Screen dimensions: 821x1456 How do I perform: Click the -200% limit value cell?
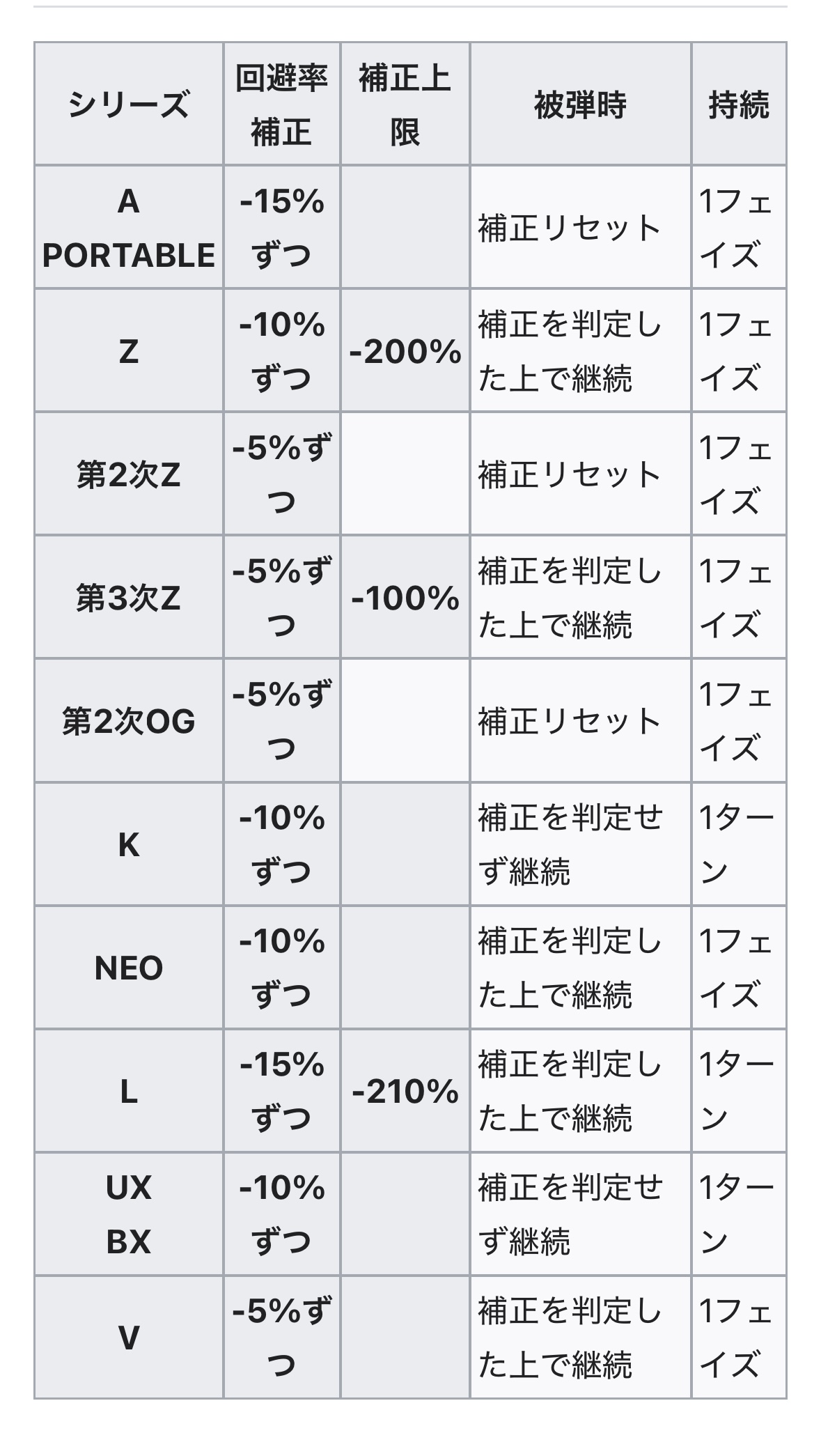click(405, 351)
